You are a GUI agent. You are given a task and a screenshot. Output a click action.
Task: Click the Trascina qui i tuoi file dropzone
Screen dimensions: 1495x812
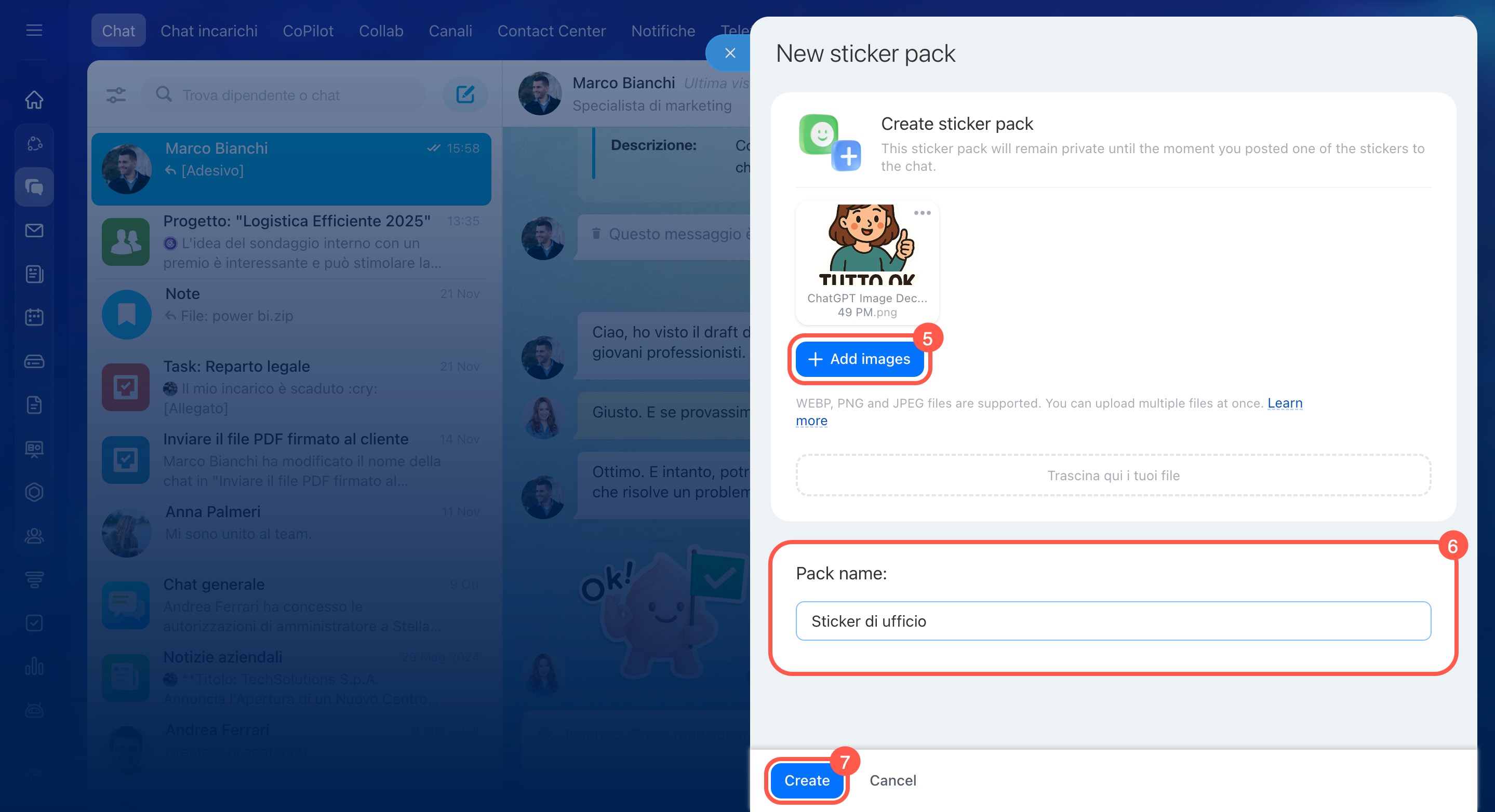coord(1113,475)
